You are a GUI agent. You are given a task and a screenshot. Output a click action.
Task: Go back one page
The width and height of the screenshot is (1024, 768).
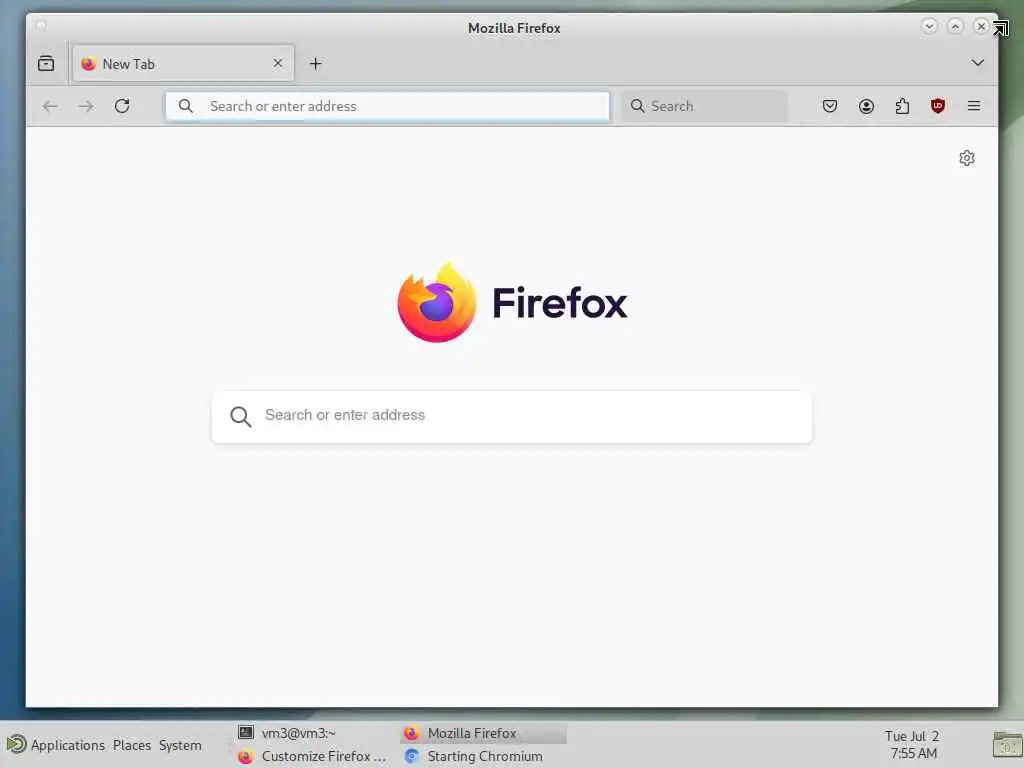pyautogui.click(x=50, y=106)
